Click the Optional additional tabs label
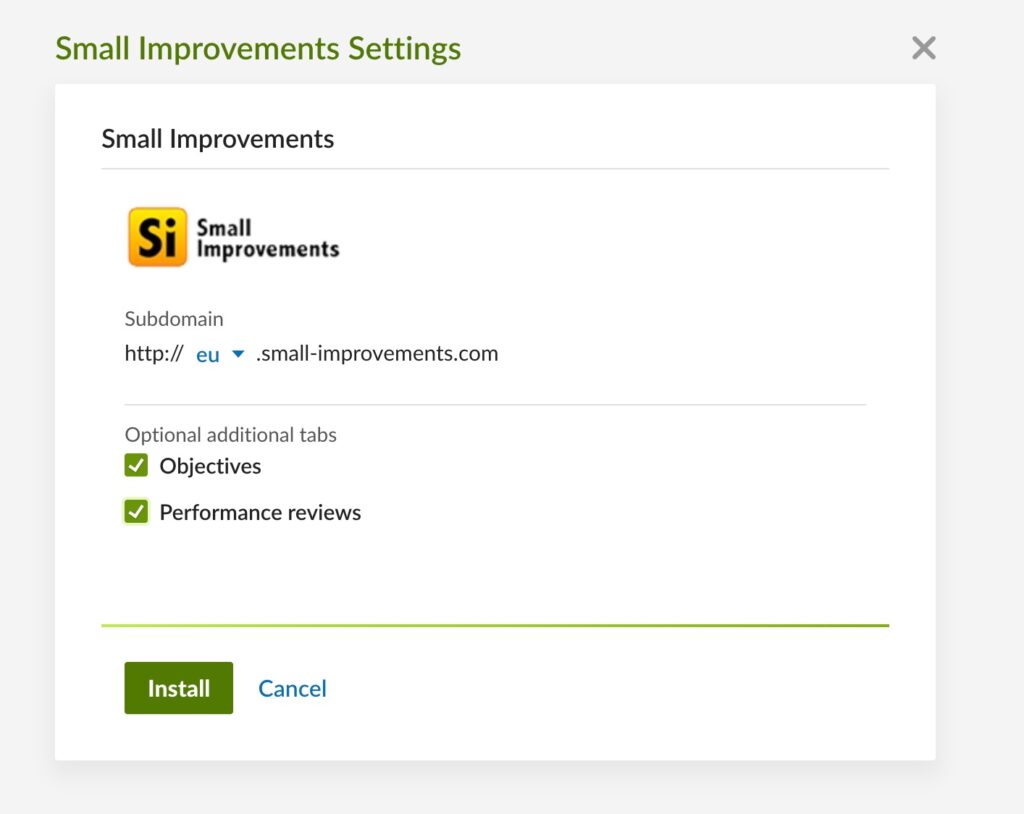This screenshot has height=814, width=1024. coord(231,435)
